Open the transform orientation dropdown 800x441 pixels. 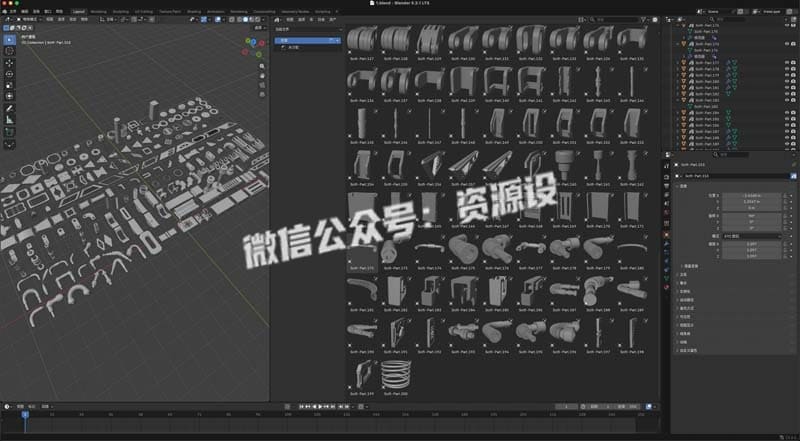click(109, 19)
